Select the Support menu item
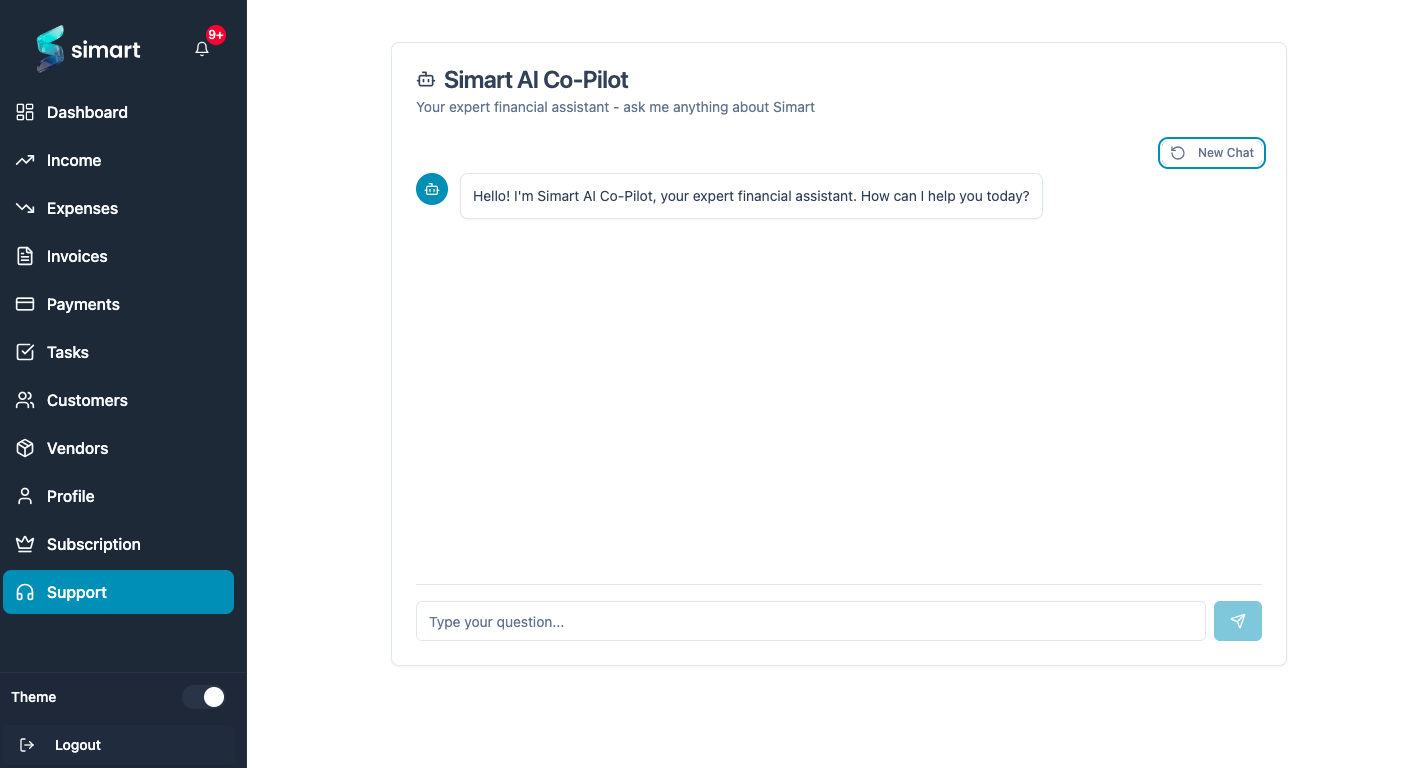The image size is (1408, 768). pos(77,592)
